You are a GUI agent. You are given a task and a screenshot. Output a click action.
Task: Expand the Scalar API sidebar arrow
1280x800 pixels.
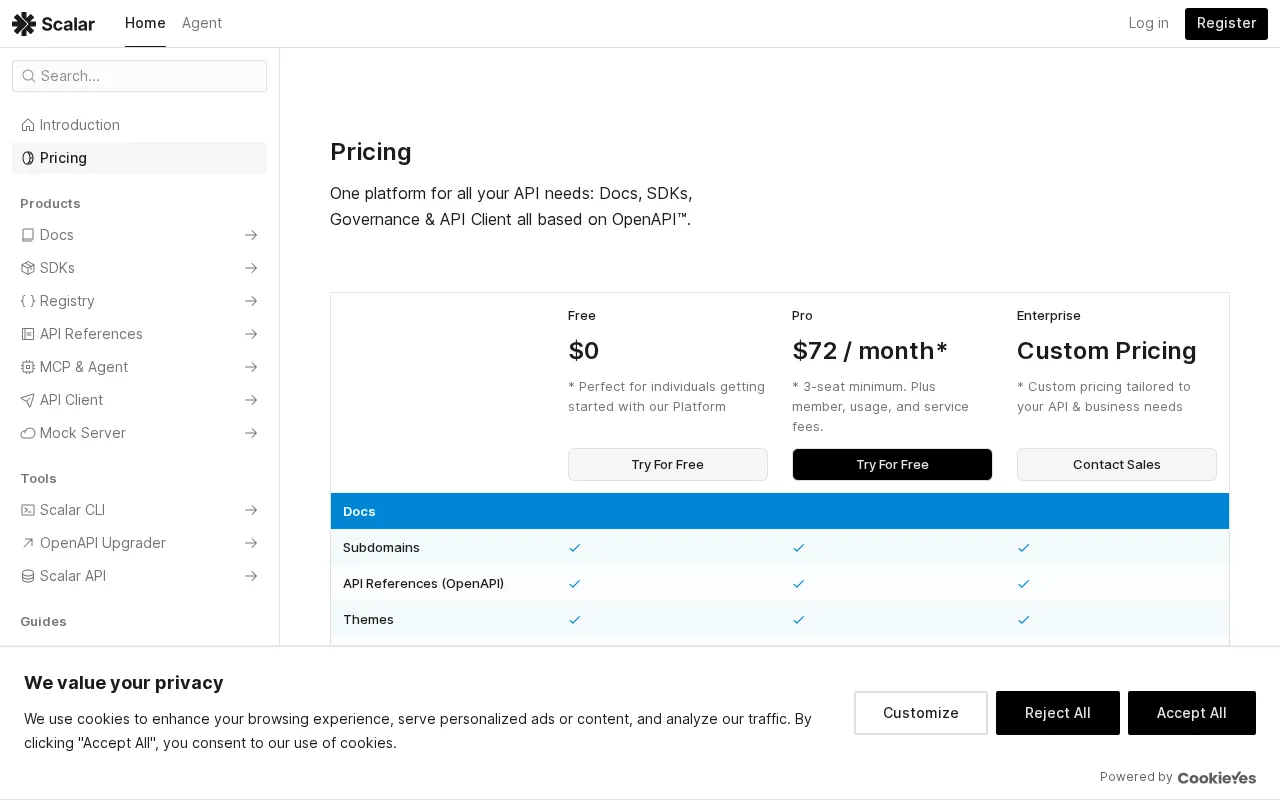click(x=251, y=576)
